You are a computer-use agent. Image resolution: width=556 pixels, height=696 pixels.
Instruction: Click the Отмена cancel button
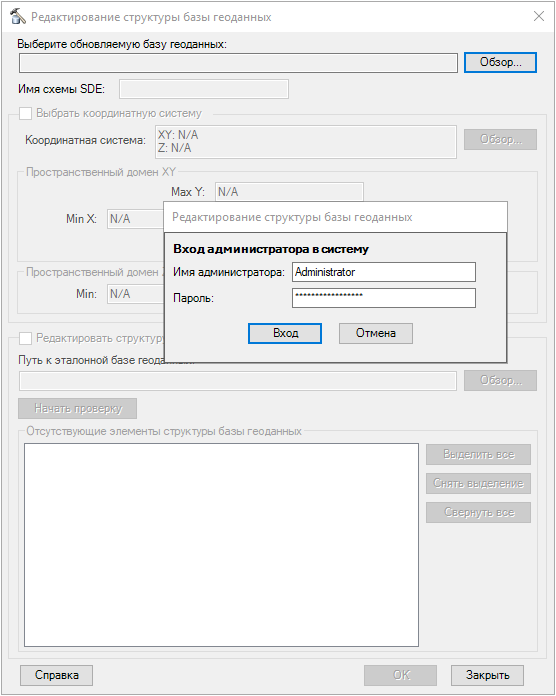click(376, 333)
